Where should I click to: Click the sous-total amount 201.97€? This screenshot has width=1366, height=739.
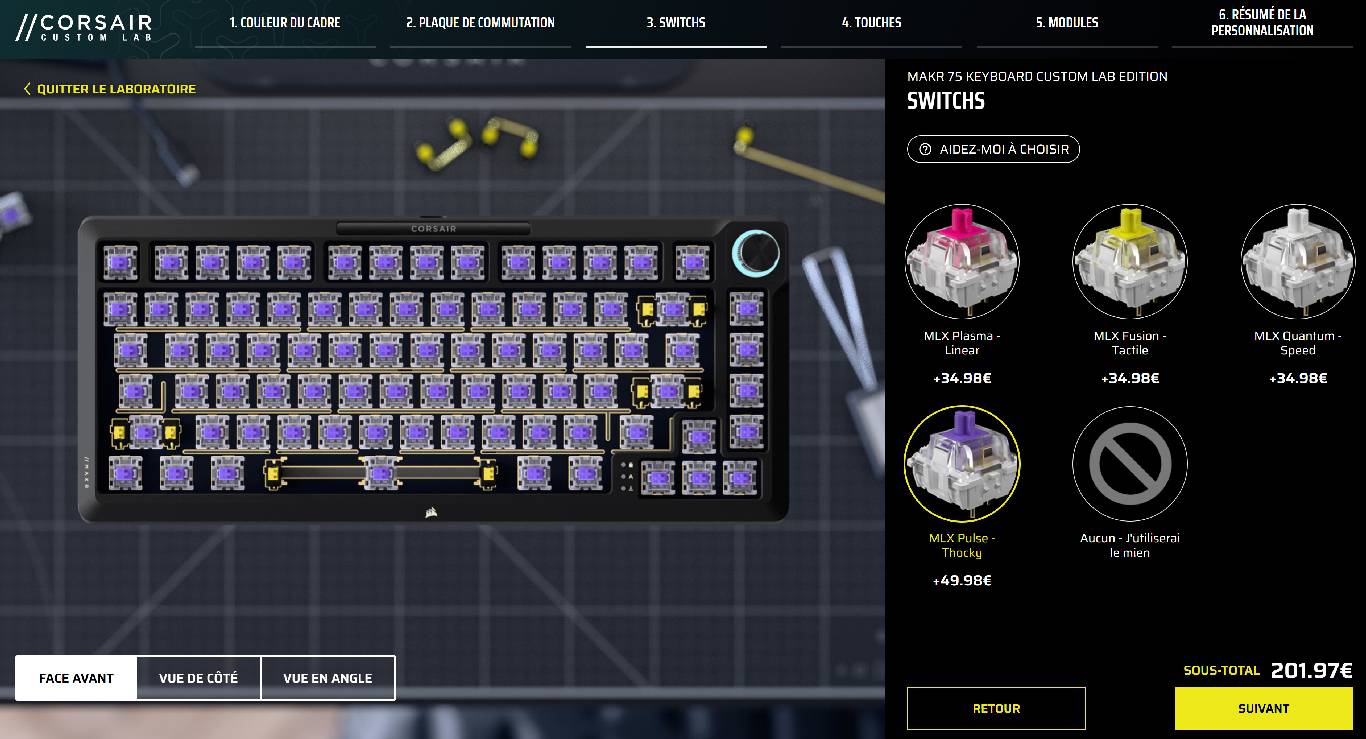click(1312, 671)
